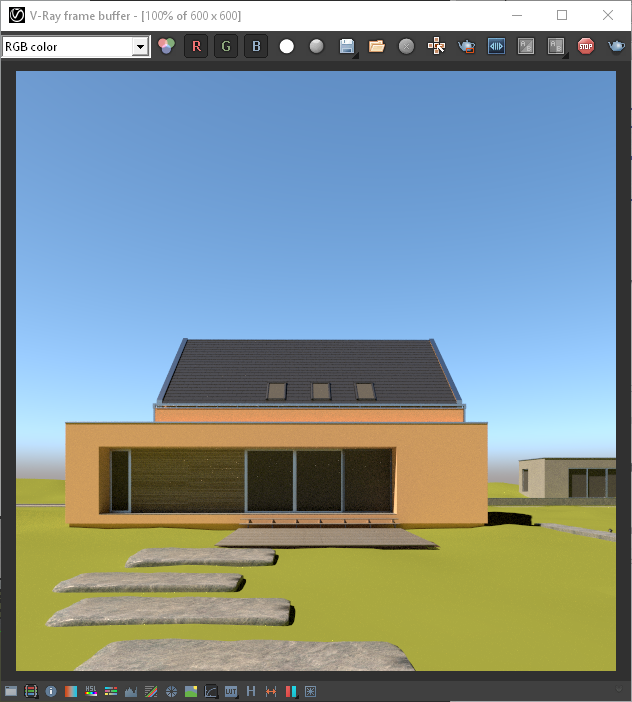Toggle exposure correction aperture icon
632x702 pixels.
click(x=171, y=691)
